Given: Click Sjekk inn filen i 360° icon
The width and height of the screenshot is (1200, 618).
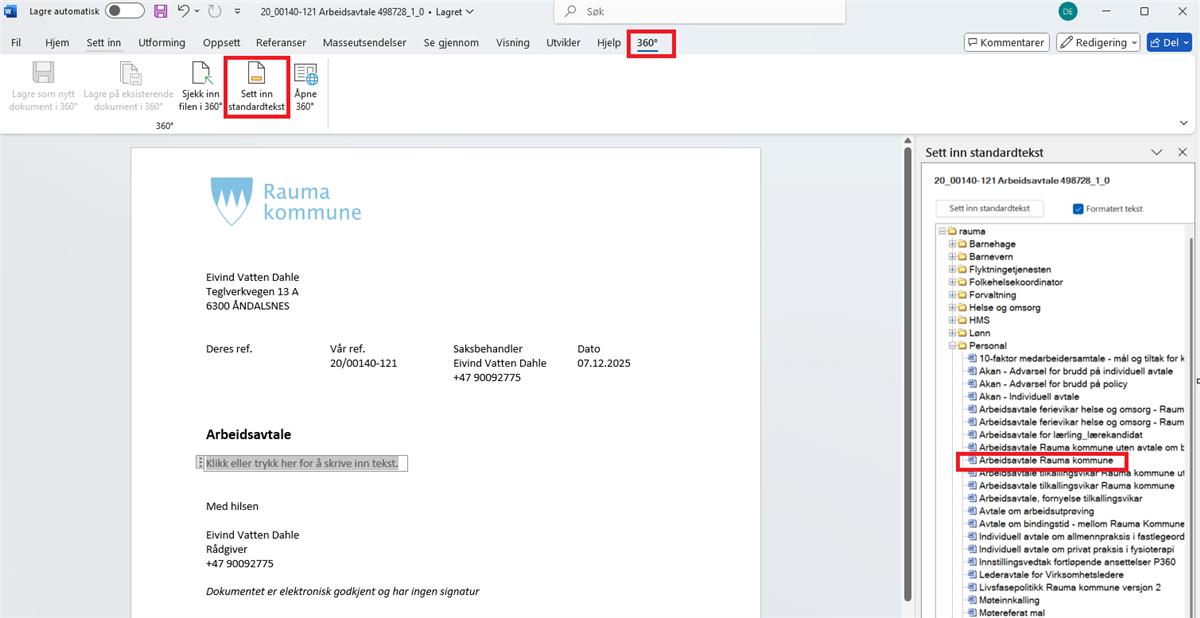Looking at the screenshot, I should 201,87.
